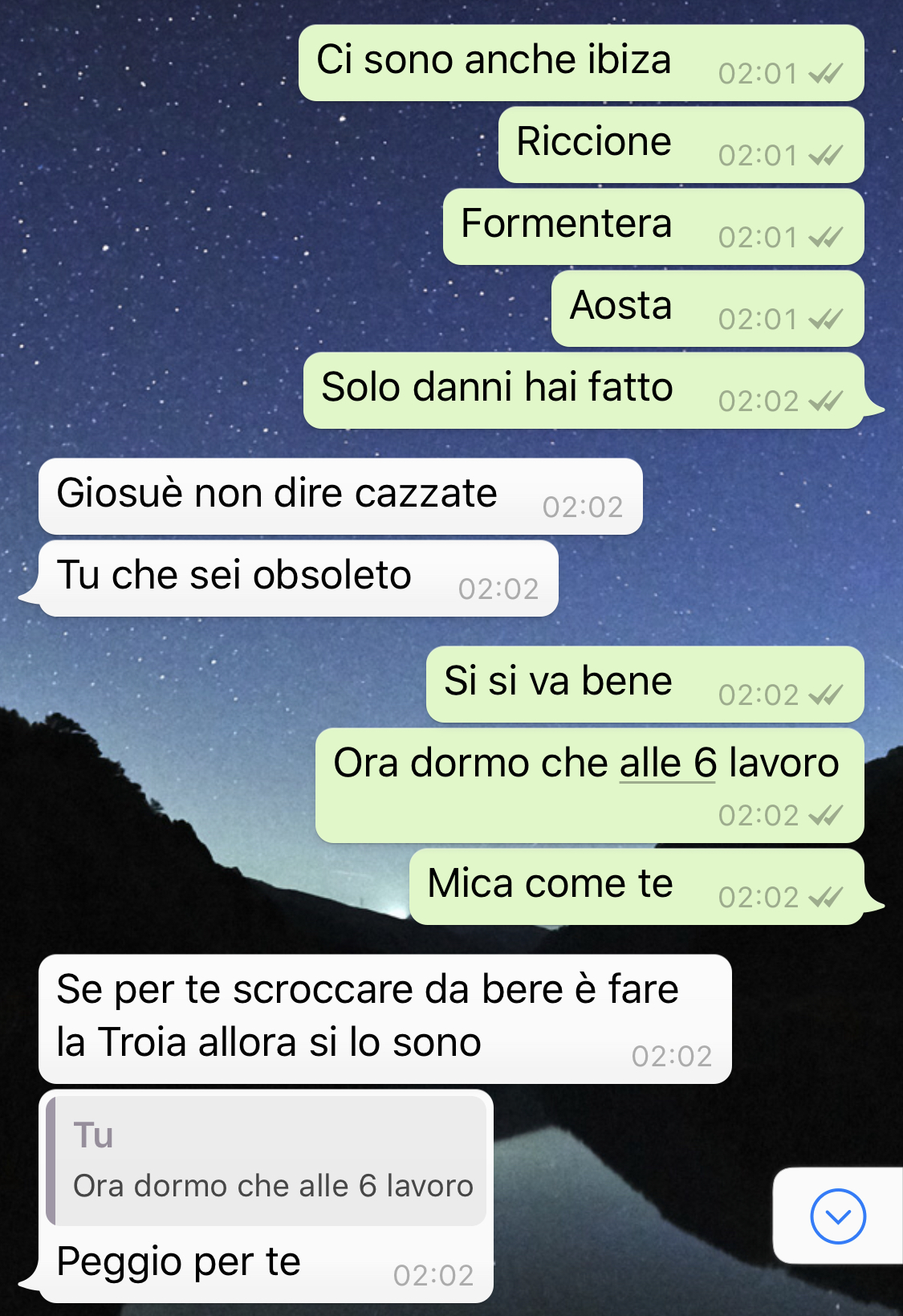Select the 'Giosuè non dire cazzate' message bubble
The height and width of the screenshot is (1316, 903).
340,496
